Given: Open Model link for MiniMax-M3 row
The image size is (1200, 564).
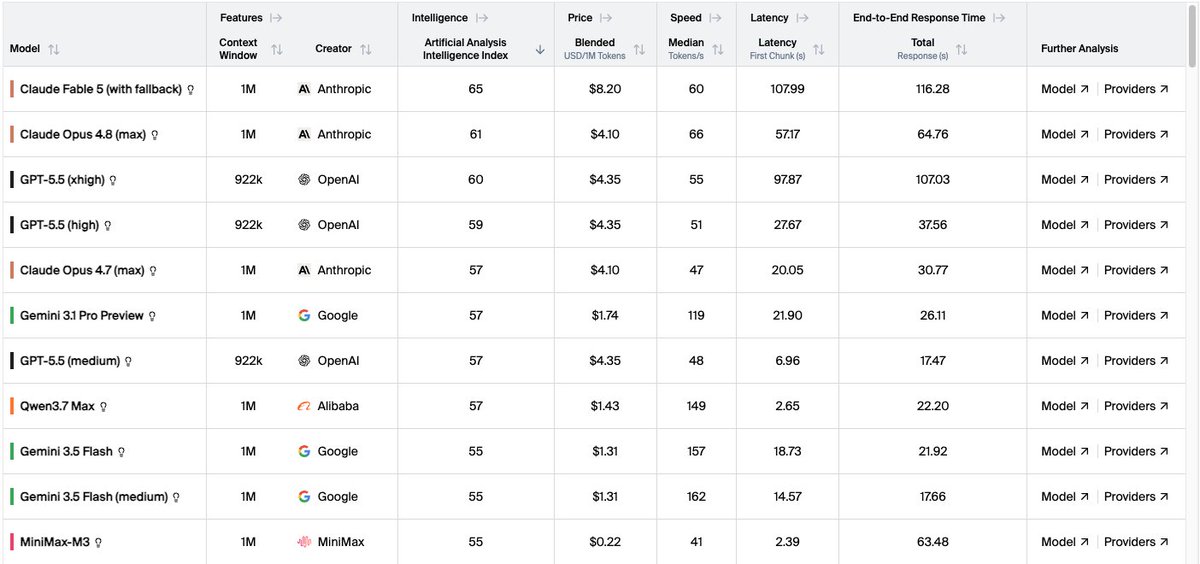Looking at the screenshot, I should 1065,542.
